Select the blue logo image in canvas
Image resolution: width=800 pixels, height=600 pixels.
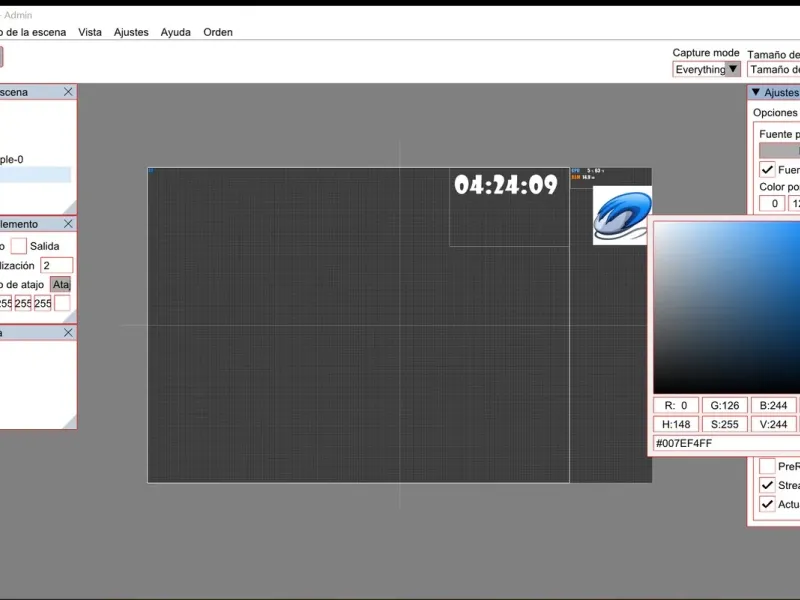[x=622, y=215]
